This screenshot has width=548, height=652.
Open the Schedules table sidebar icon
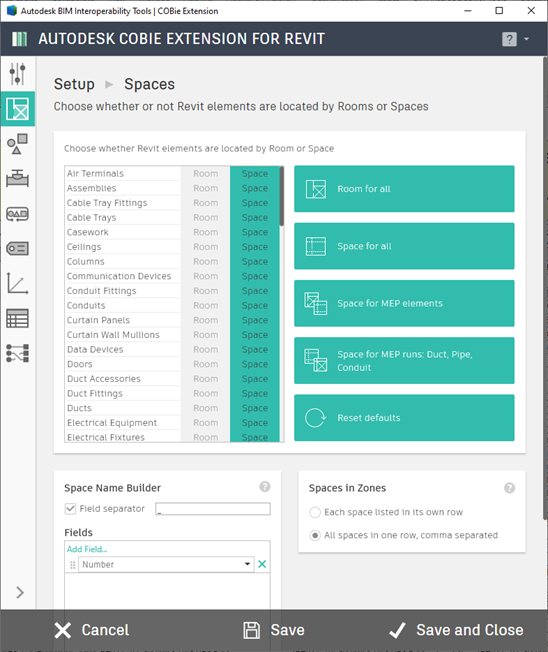tap(17, 319)
